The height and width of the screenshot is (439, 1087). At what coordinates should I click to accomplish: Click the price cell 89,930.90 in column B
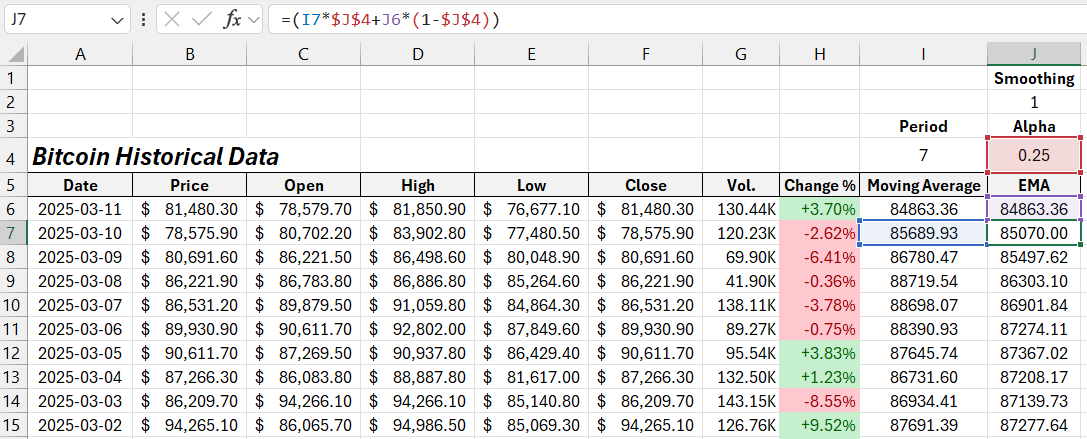pos(189,329)
